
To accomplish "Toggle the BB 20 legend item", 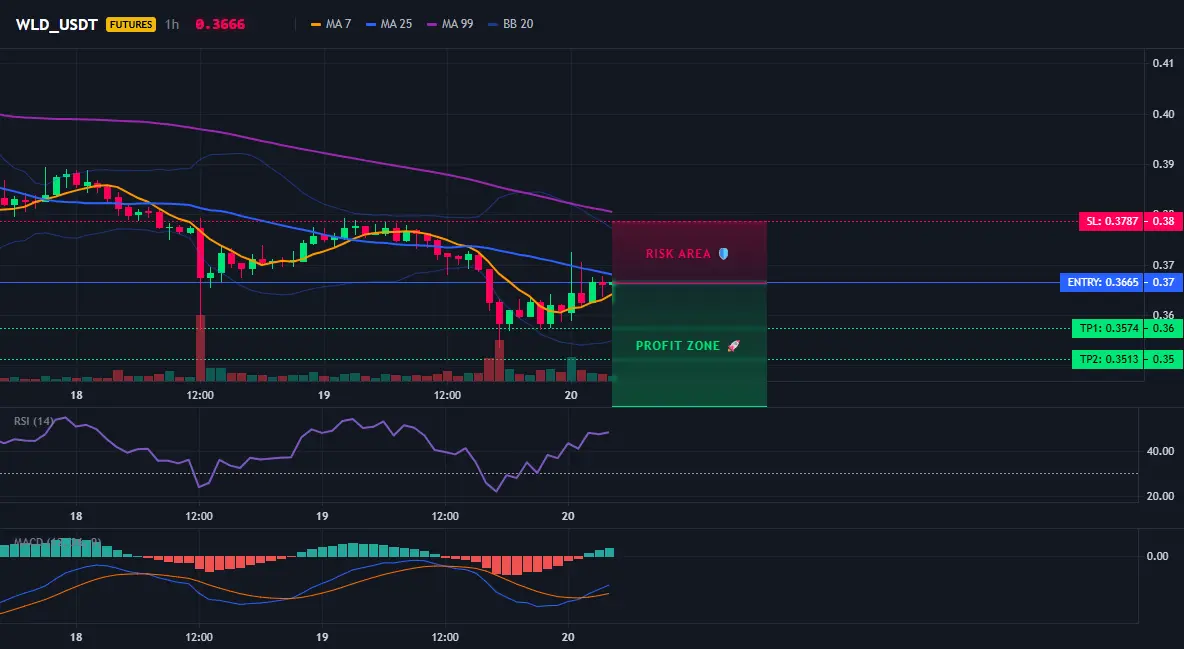I will (511, 24).
